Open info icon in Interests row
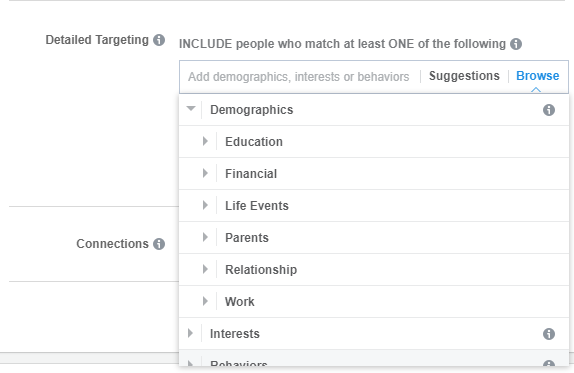 pyautogui.click(x=549, y=334)
